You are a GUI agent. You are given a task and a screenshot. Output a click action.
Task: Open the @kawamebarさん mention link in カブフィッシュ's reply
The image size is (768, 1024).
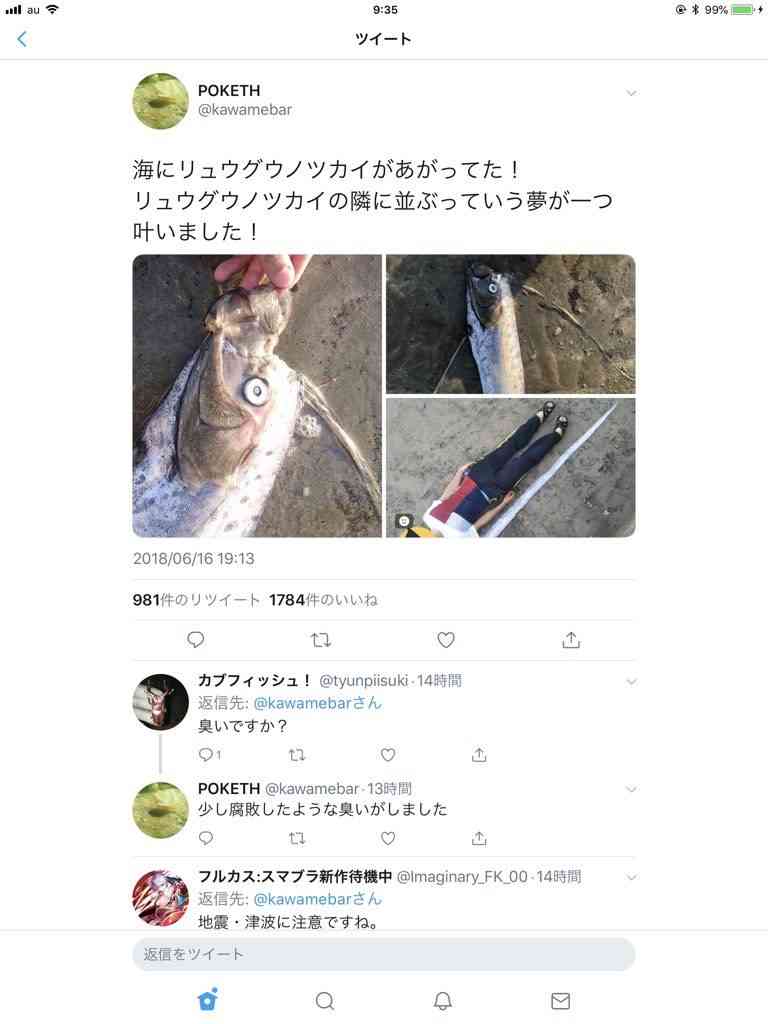[x=317, y=703]
